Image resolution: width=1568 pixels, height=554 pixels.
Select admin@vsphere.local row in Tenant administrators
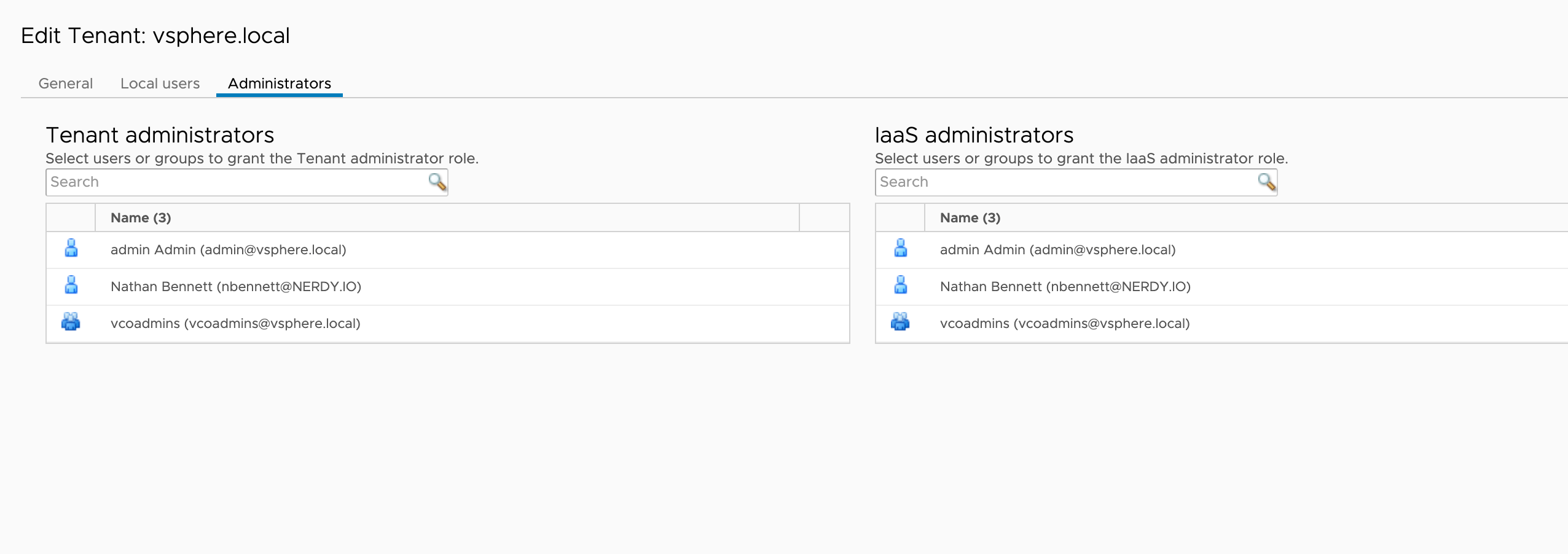pos(229,250)
